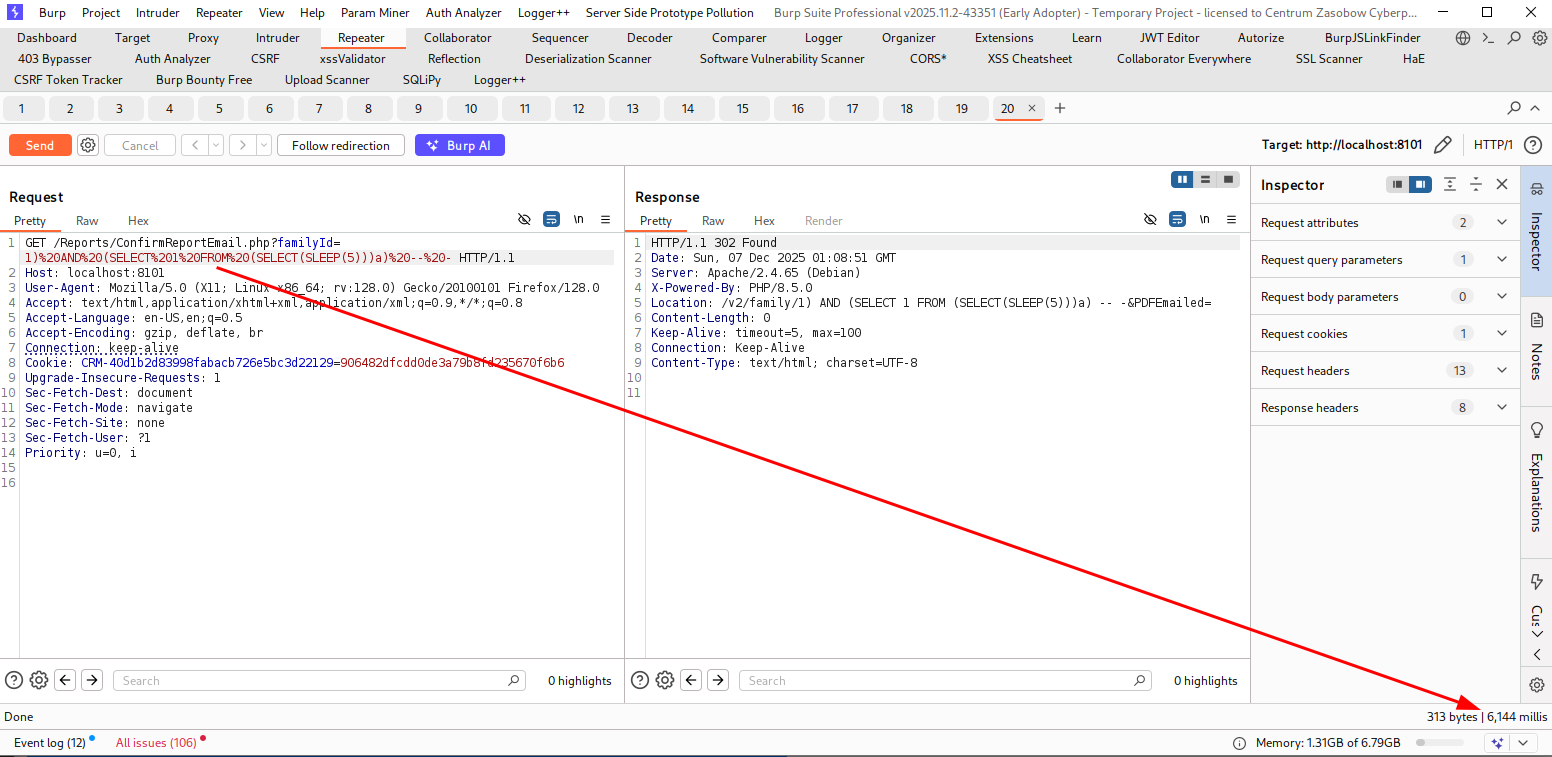Open Inspector side panel icon
Screen dimensions: 1552x757
pyautogui.click(x=1537, y=187)
